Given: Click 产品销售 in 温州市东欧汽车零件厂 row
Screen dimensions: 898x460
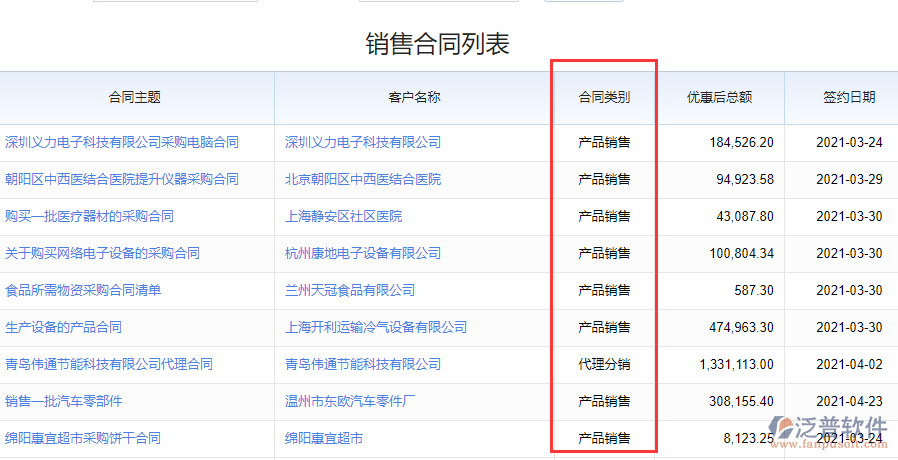Looking at the screenshot, I should point(604,401).
